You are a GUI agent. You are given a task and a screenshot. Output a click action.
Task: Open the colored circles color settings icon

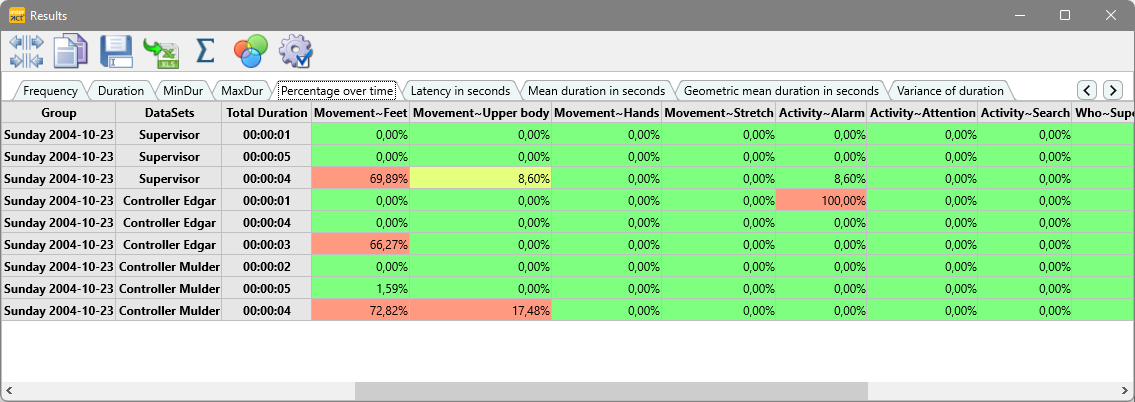[250, 51]
